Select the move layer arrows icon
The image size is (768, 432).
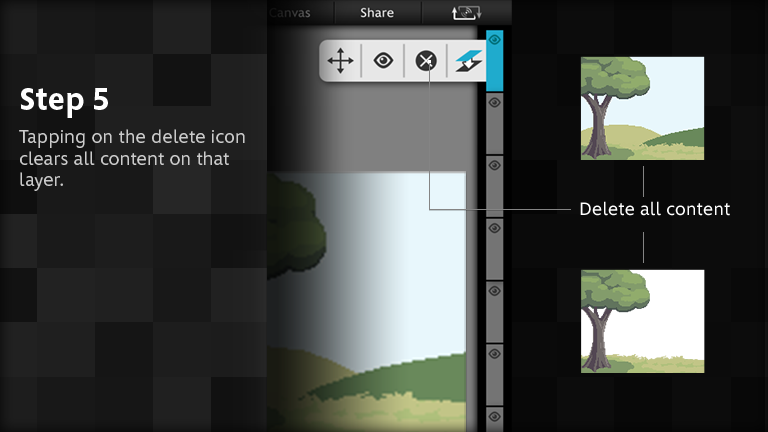[x=340, y=61]
